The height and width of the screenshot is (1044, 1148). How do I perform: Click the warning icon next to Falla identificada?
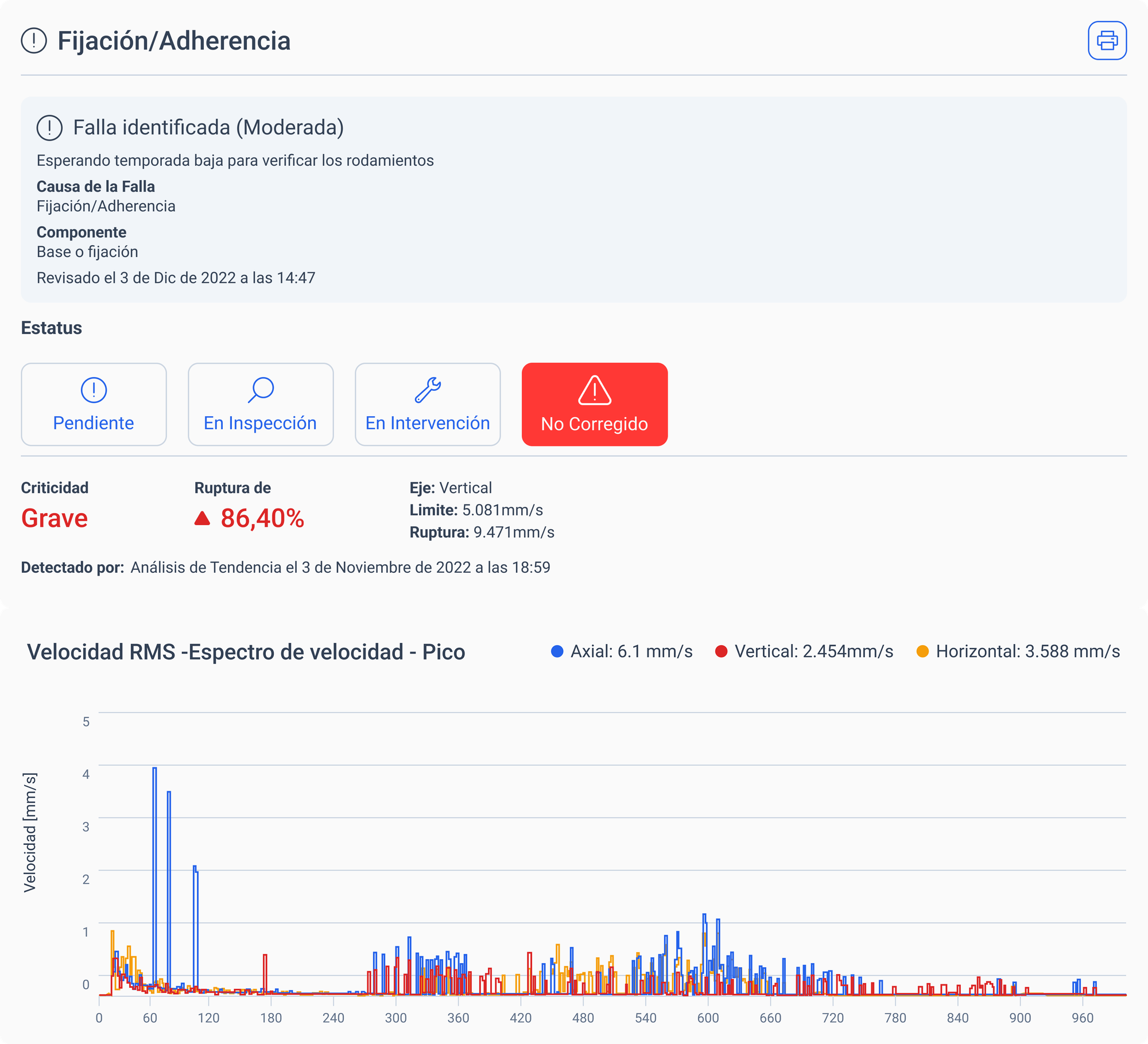coord(49,127)
